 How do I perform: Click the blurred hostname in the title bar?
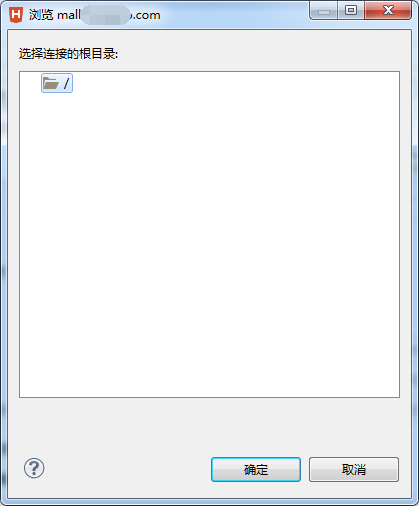(105, 15)
